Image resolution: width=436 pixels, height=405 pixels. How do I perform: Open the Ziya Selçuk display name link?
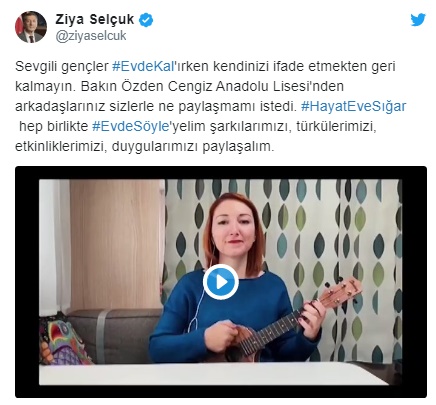(95, 19)
